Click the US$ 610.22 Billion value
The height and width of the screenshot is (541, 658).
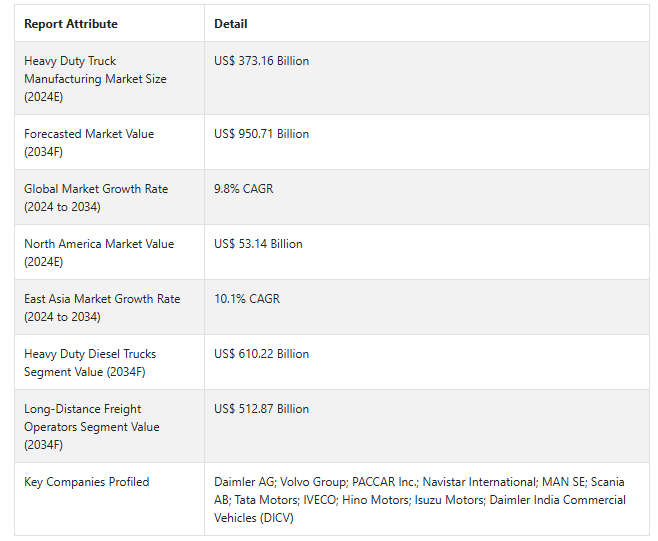(x=261, y=354)
